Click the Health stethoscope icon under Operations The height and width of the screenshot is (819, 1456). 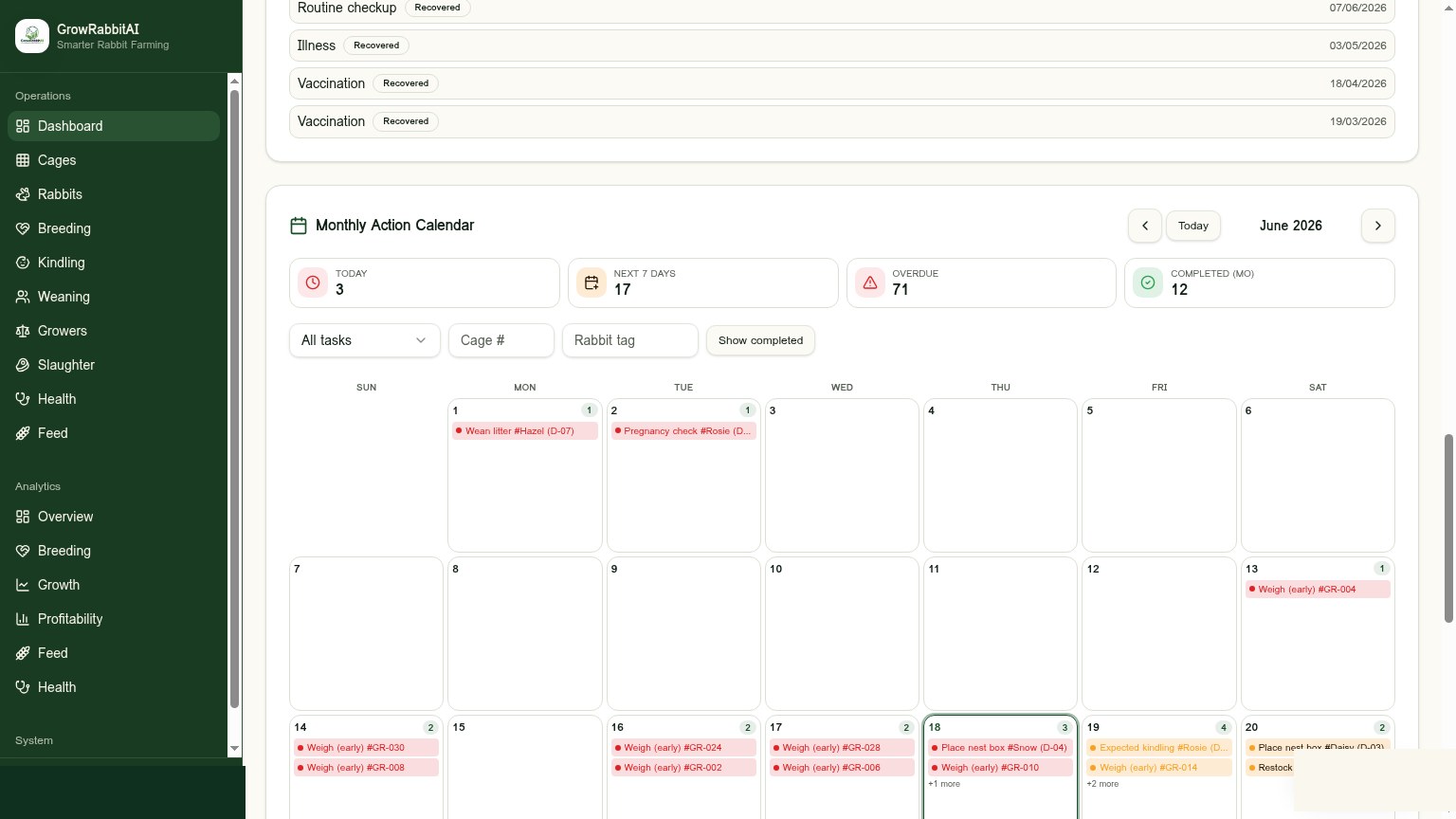[x=23, y=399]
